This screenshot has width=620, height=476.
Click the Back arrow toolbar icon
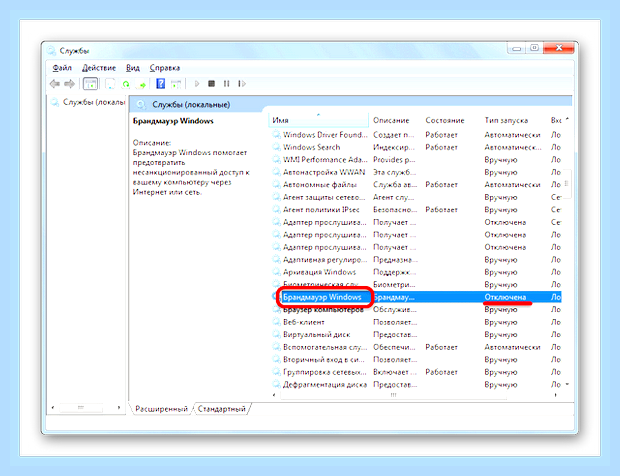pyautogui.click(x=55, y=84)
